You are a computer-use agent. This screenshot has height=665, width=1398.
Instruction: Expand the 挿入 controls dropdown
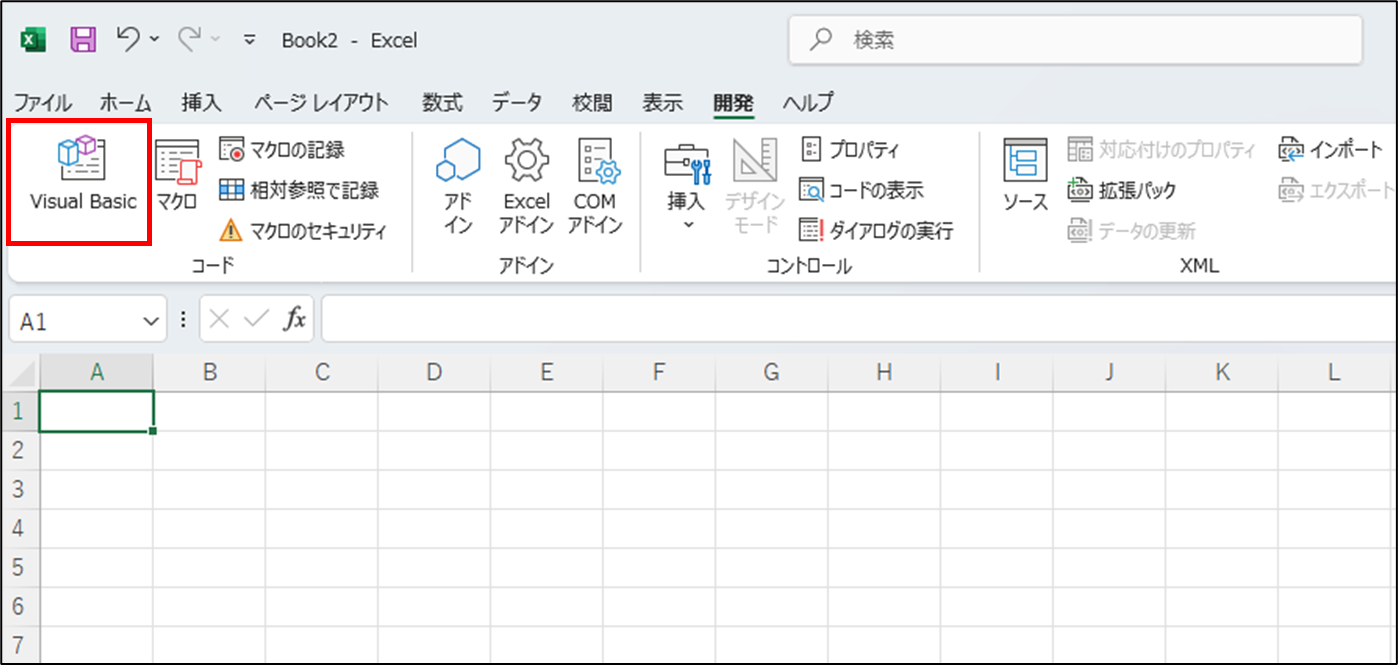(x=687, y=187)
